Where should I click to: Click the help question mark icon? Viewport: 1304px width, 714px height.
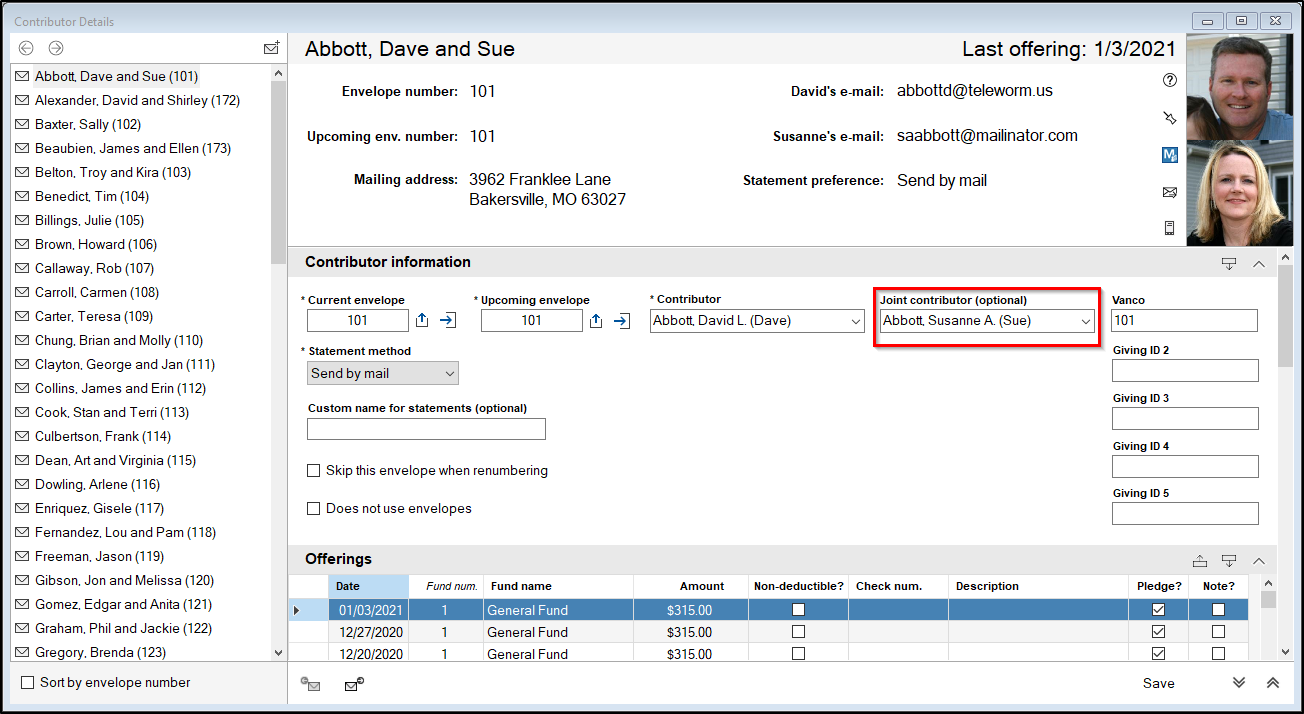[1169, 80]
